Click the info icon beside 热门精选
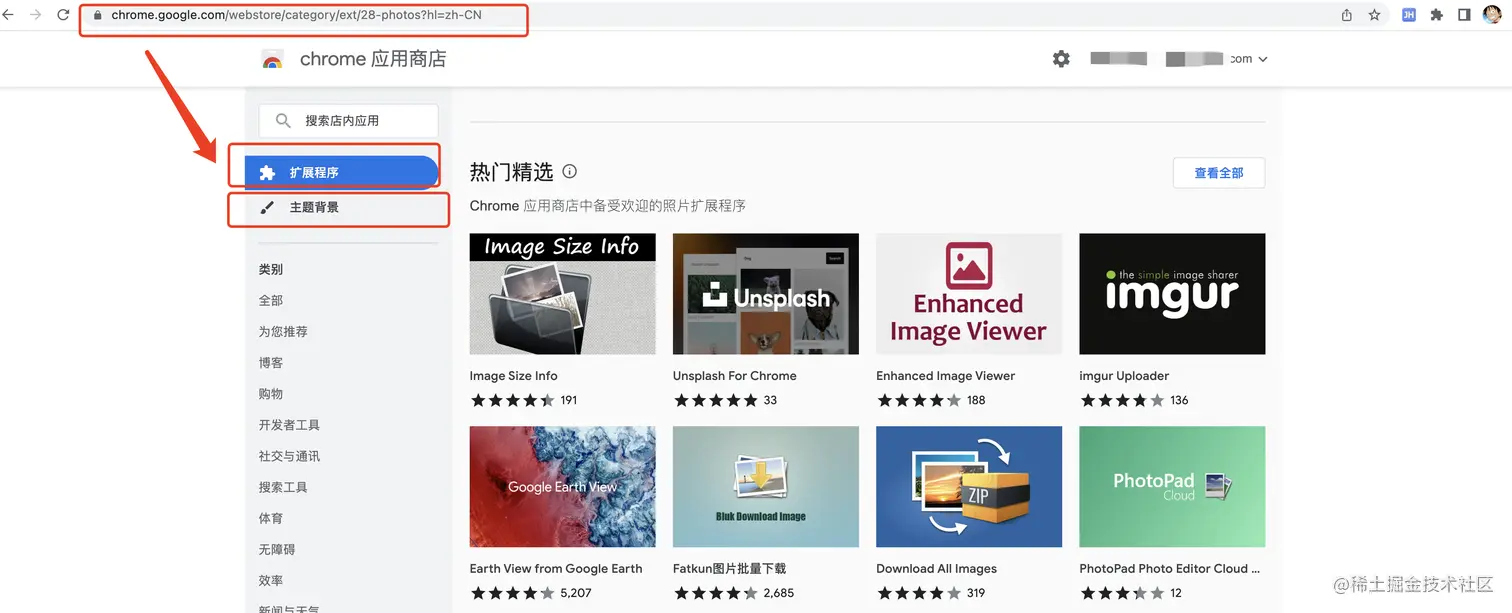This screenshot has width=1512, height=613. tap(570, 171)
